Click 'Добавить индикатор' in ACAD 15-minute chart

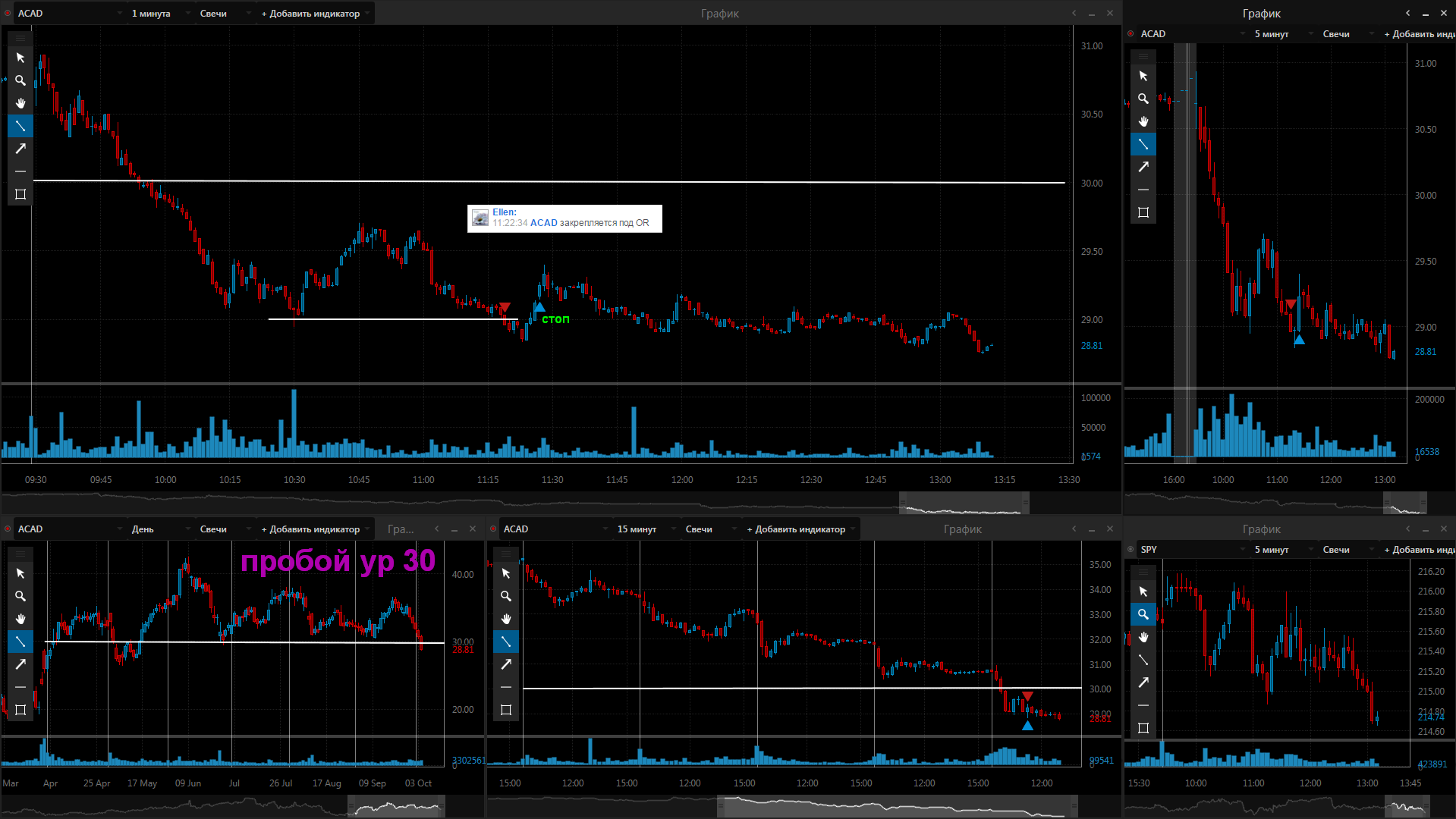(800, 529)
